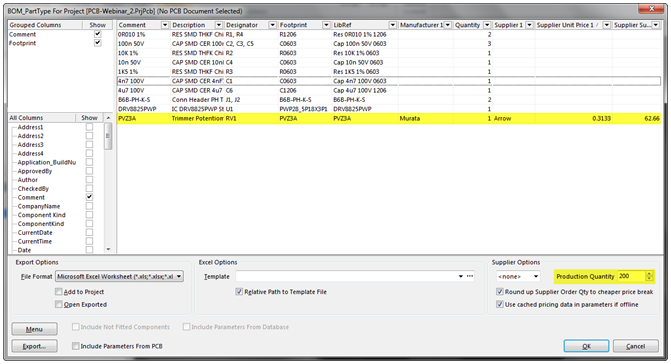671x364 pixels.
Task: Select CurrentDate in All Columns list
Action: (35, 233)
